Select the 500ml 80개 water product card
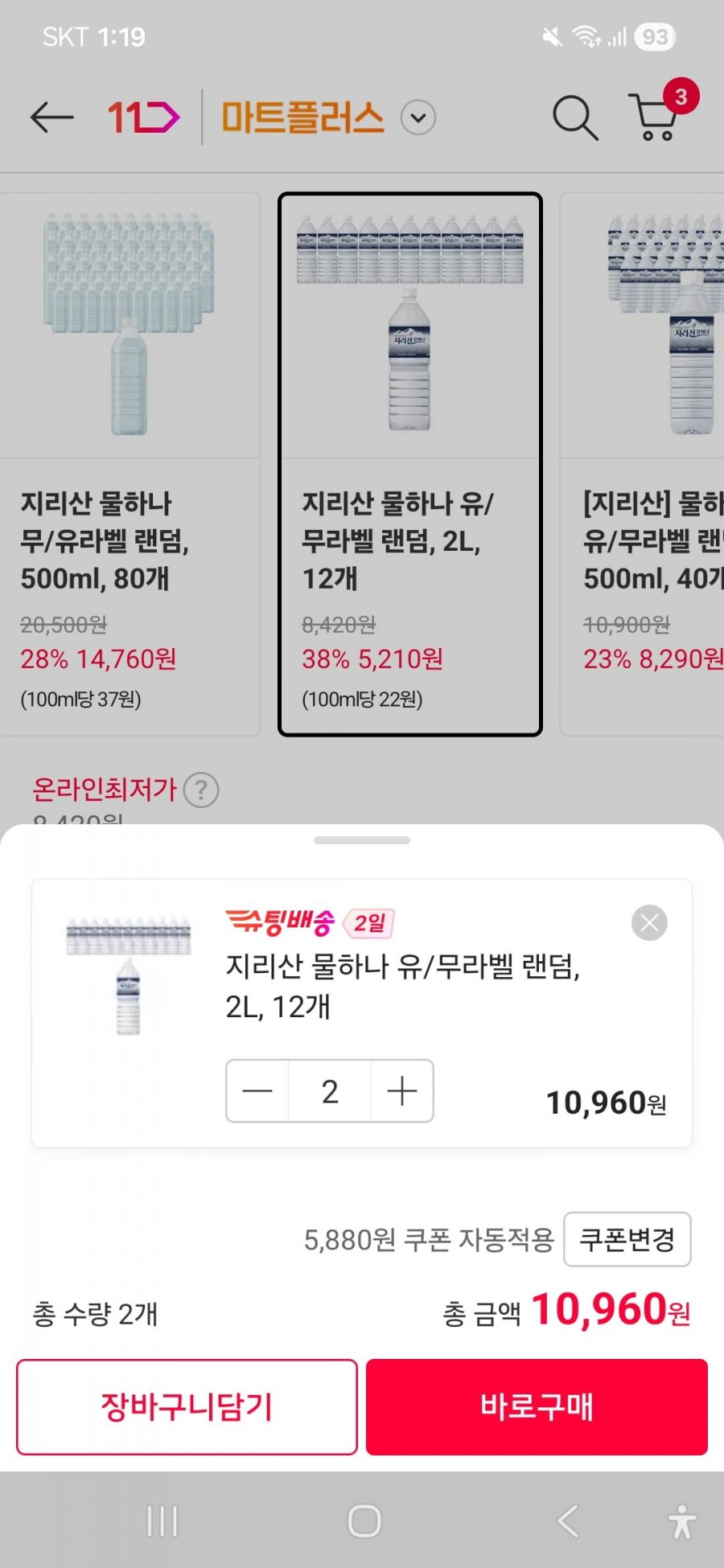 [129, 463]
